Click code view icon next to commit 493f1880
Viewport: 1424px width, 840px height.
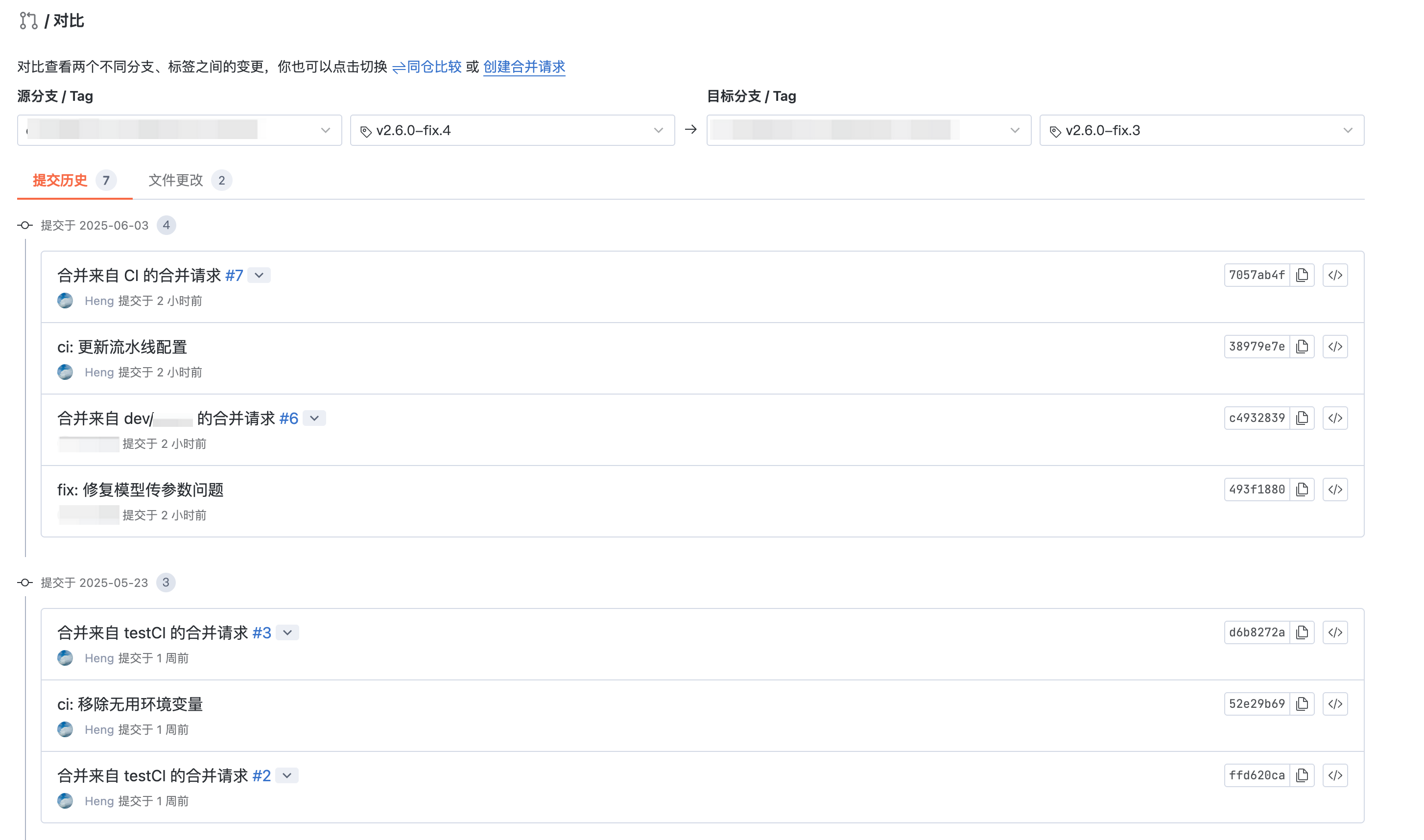click(1335, 489)
